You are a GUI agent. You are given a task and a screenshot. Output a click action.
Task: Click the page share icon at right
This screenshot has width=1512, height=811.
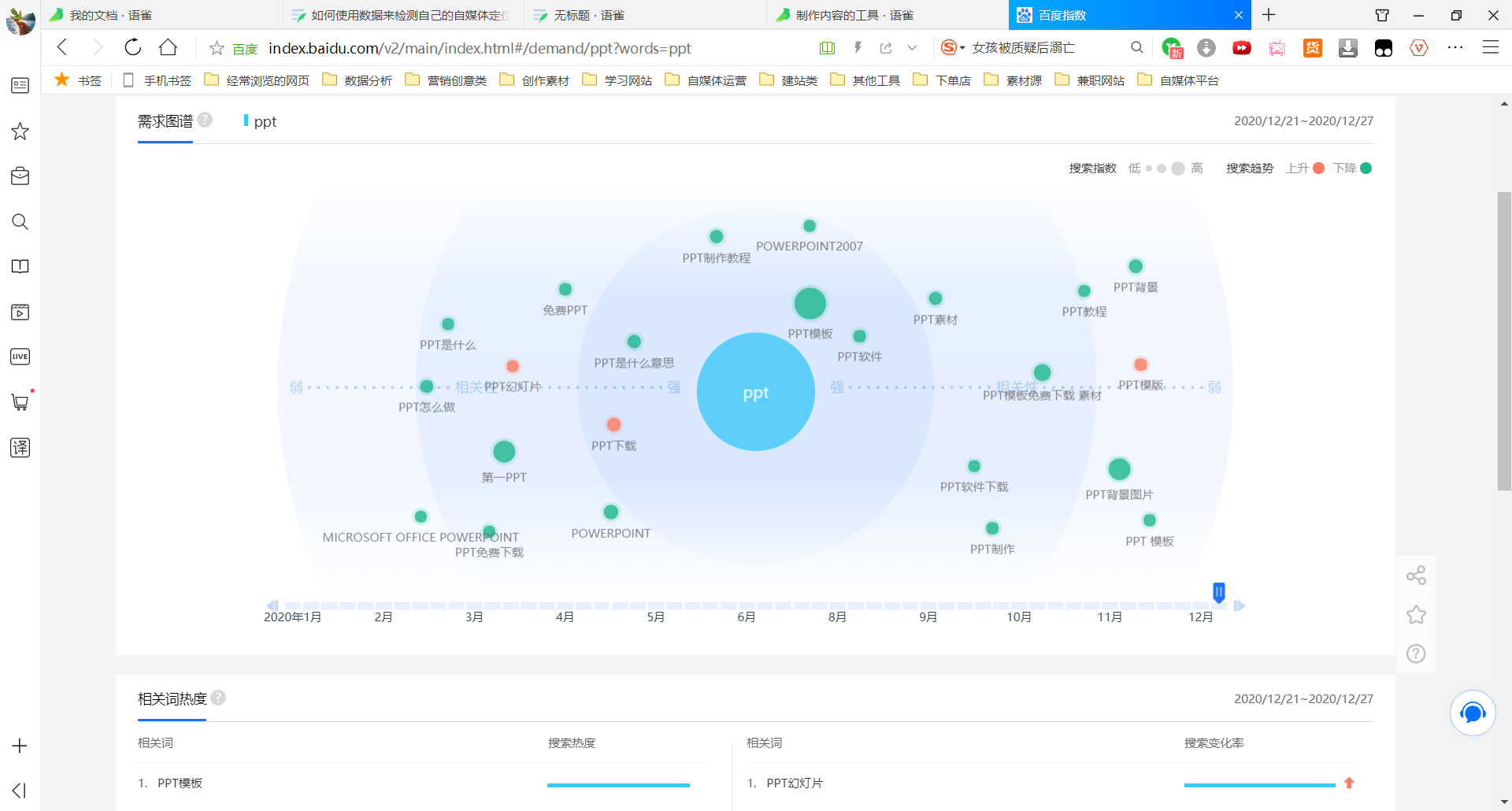coord(1416,576)
